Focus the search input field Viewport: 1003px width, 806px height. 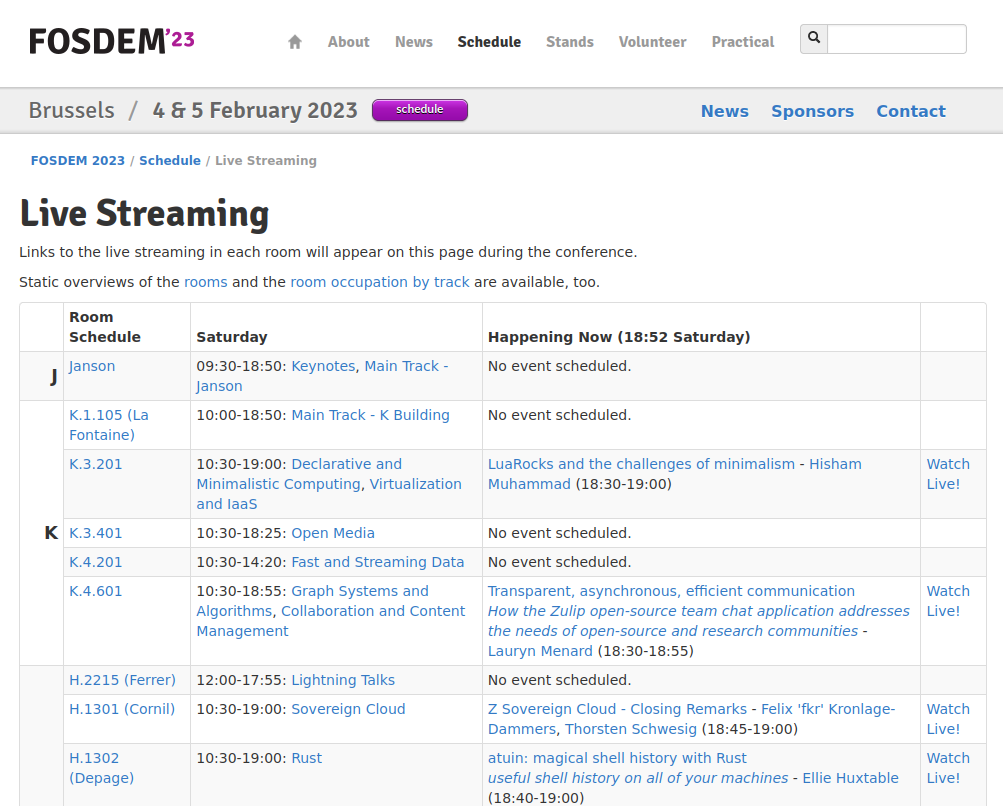click(897, 38)
